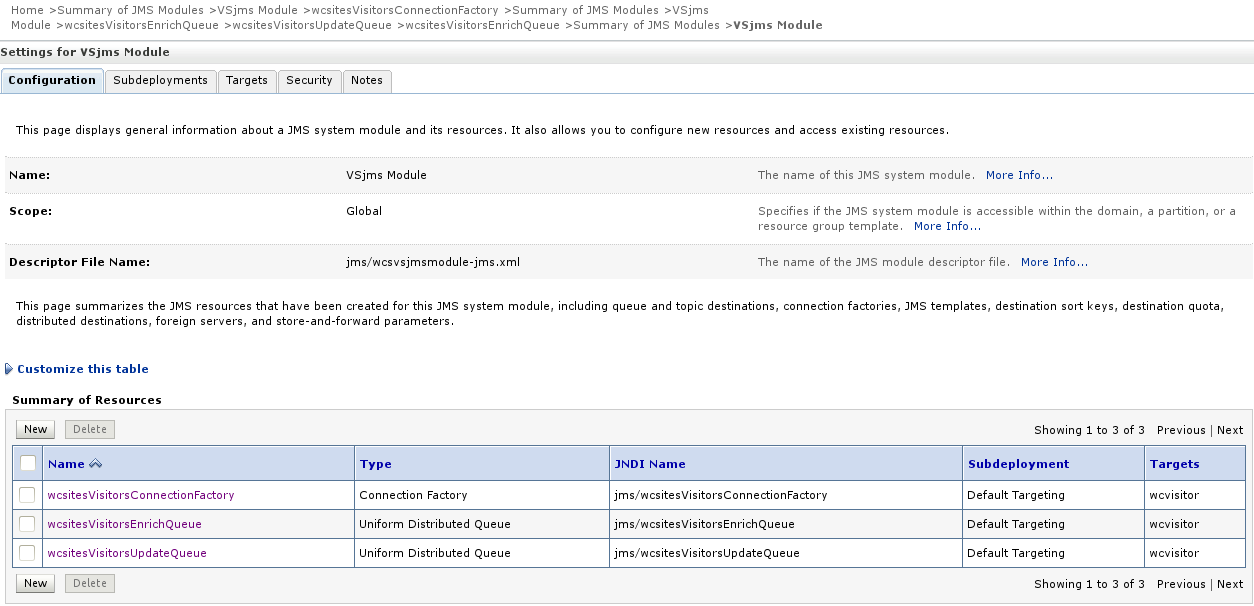
Task: Sort by JNDI Name column header
Action: coord(650,464)
